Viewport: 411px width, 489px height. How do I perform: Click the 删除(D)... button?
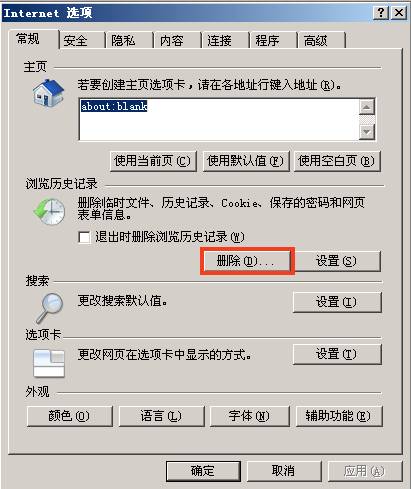pos(247,261)
